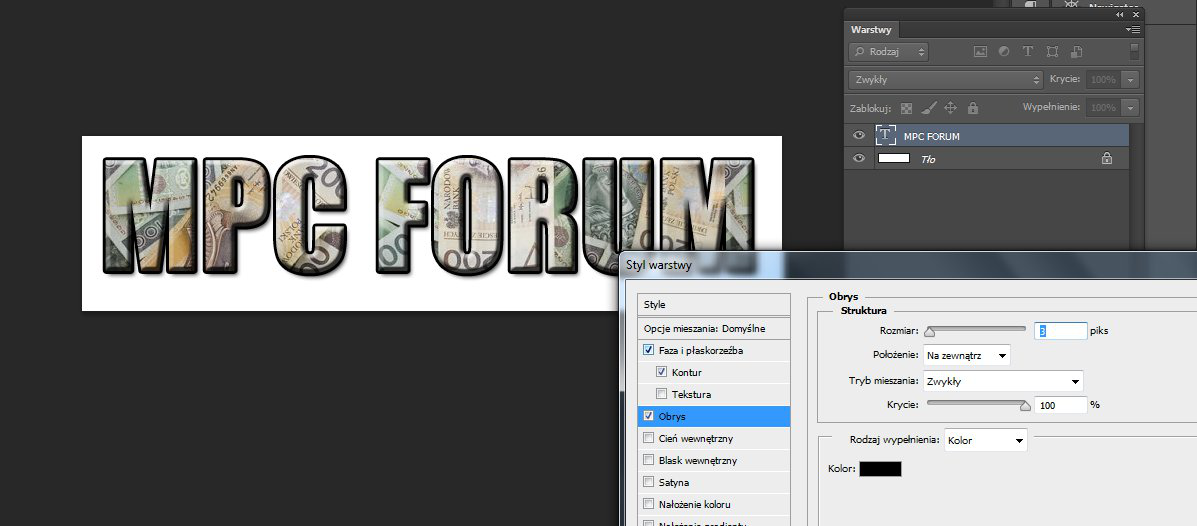Image resolution: width=1197 pixels, height=526 pixels.
Task: Filter layers by pixel layers icon
Action: point(981,52)
